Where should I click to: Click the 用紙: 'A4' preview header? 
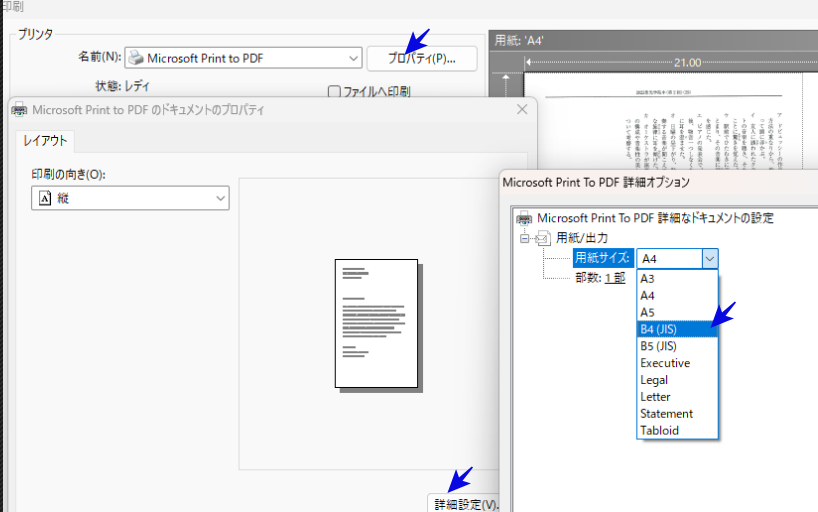[x=519, y=40]
